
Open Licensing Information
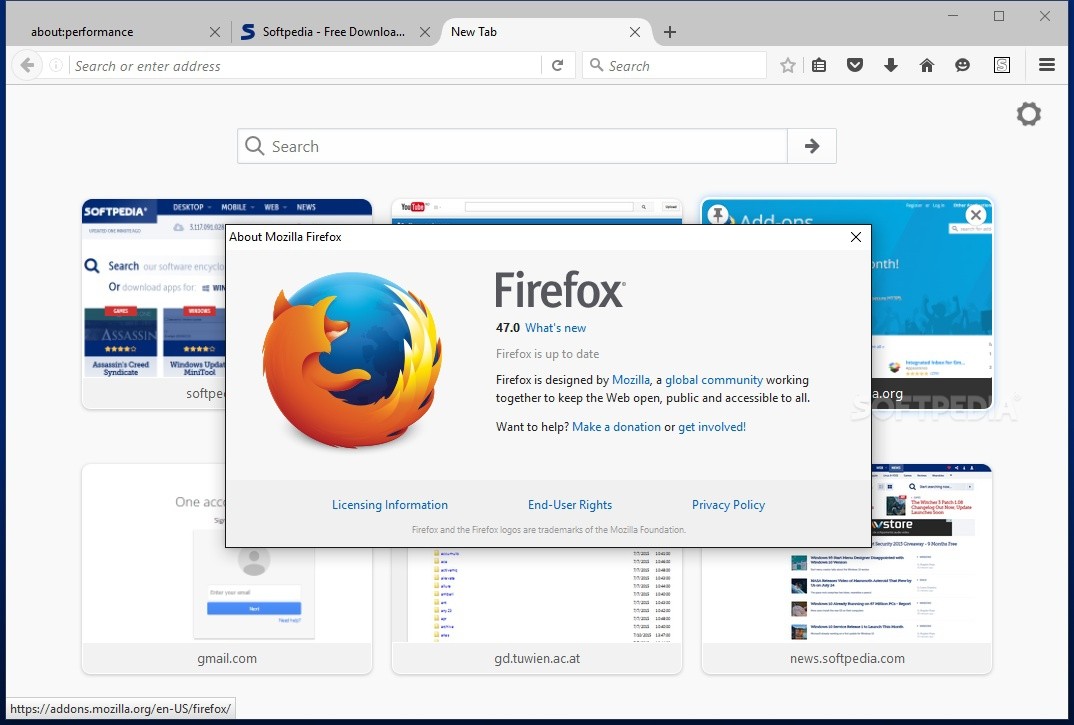pyautogui.click(x=390, y=505)
